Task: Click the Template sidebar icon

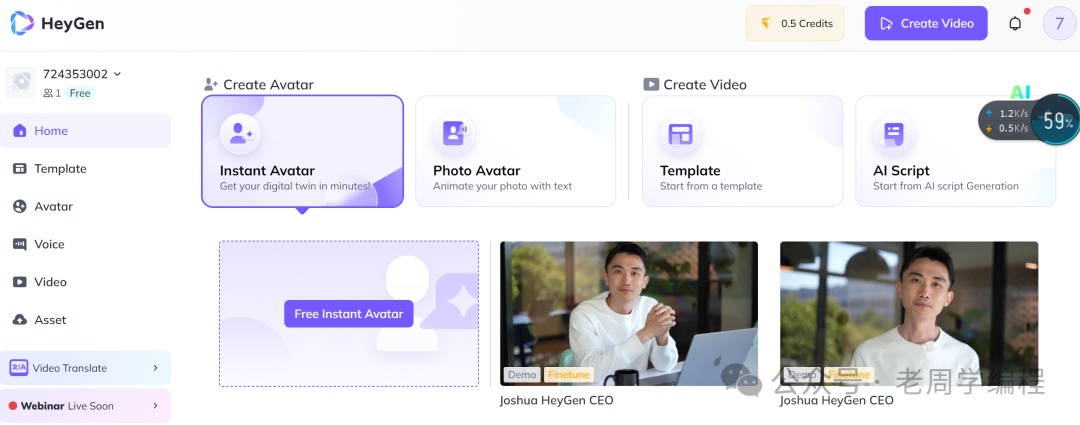Action: pos(20,169)
